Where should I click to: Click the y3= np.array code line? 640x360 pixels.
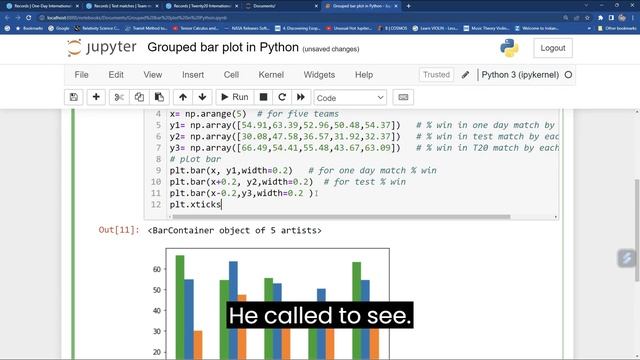(x=363, y=148)
